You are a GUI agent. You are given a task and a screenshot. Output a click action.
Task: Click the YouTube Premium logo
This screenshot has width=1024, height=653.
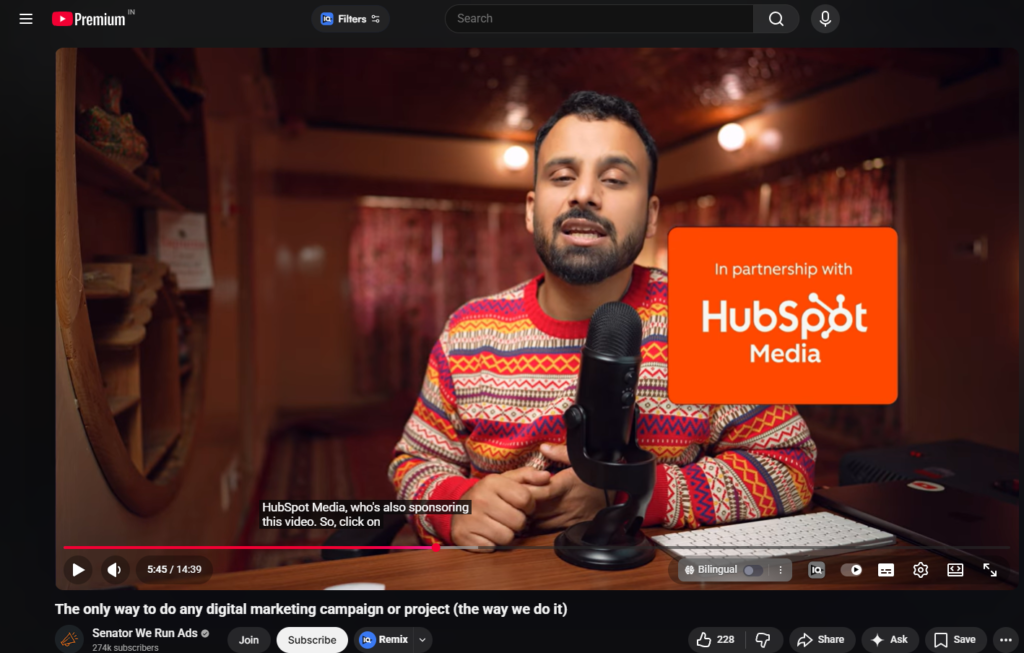90,19
